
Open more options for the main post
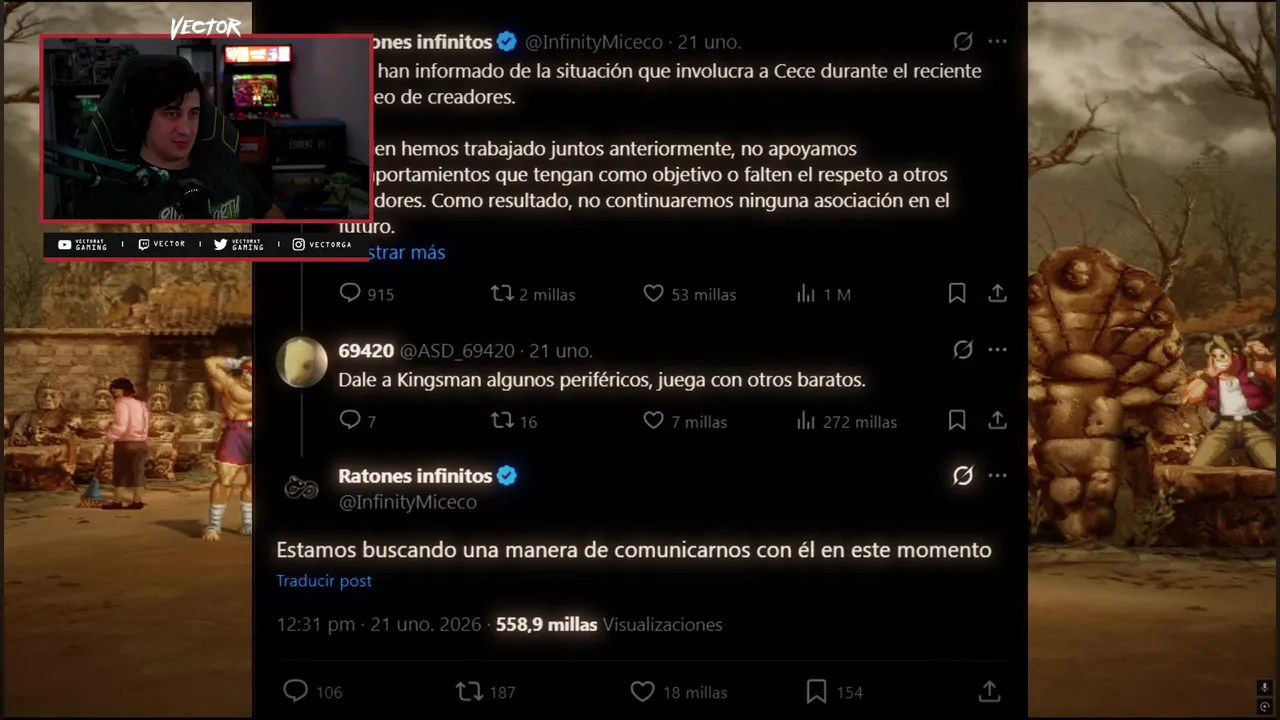coord(997,476)
